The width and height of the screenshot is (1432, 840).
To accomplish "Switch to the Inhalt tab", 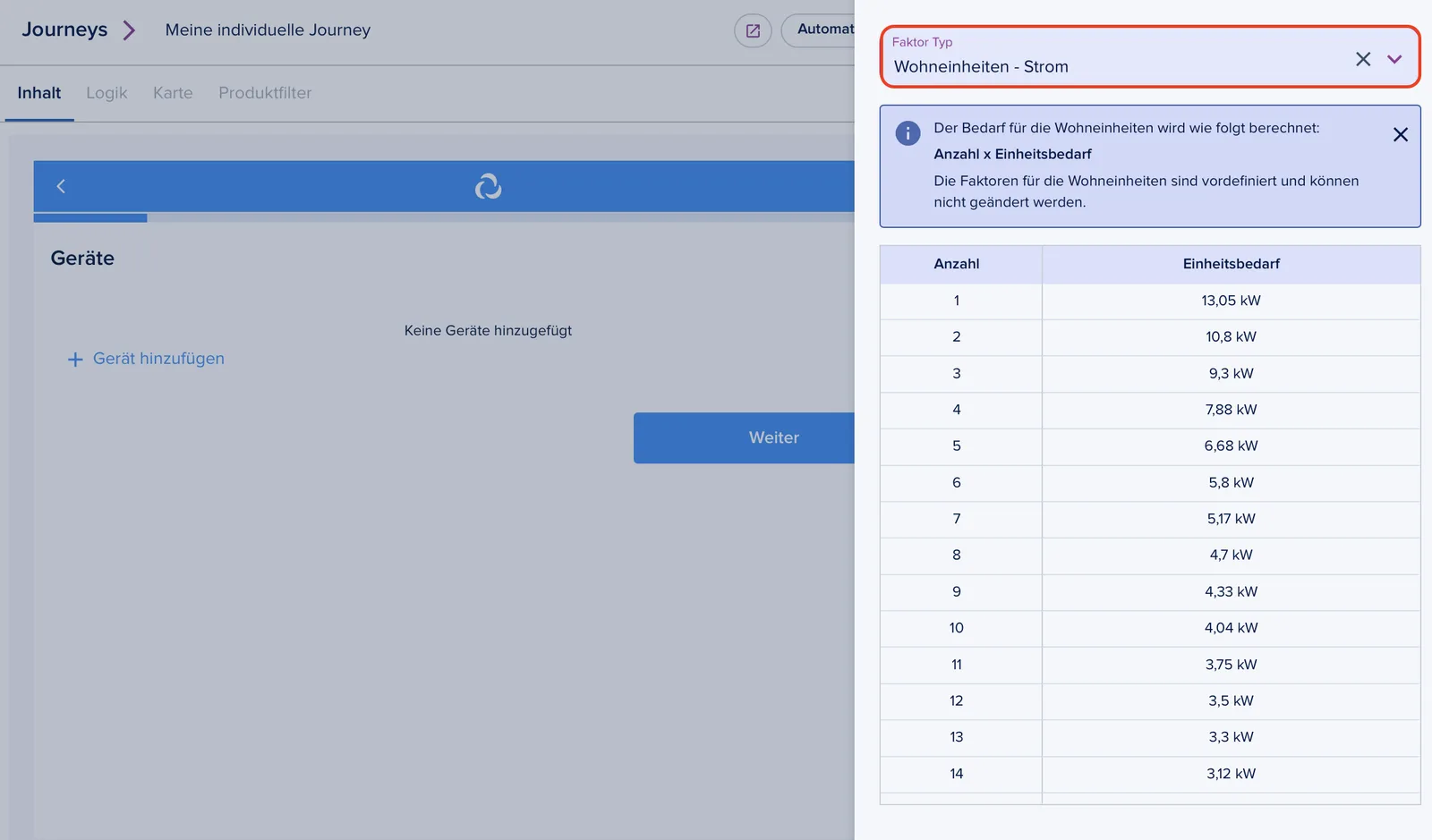I will point(39,93).
